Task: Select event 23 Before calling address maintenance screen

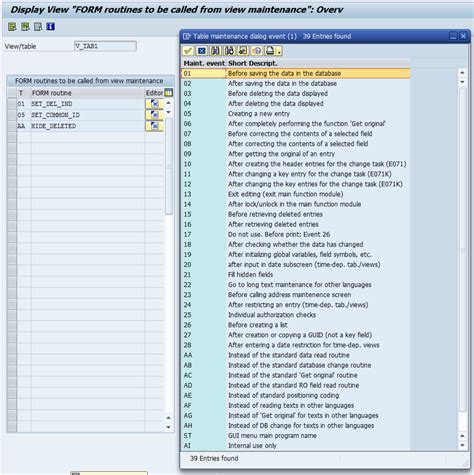Action: point(296,295)
